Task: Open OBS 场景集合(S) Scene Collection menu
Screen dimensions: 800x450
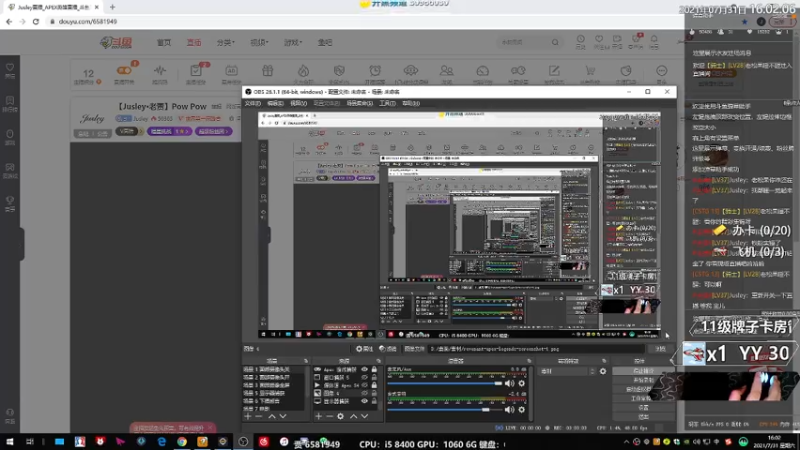Action: 360,104
